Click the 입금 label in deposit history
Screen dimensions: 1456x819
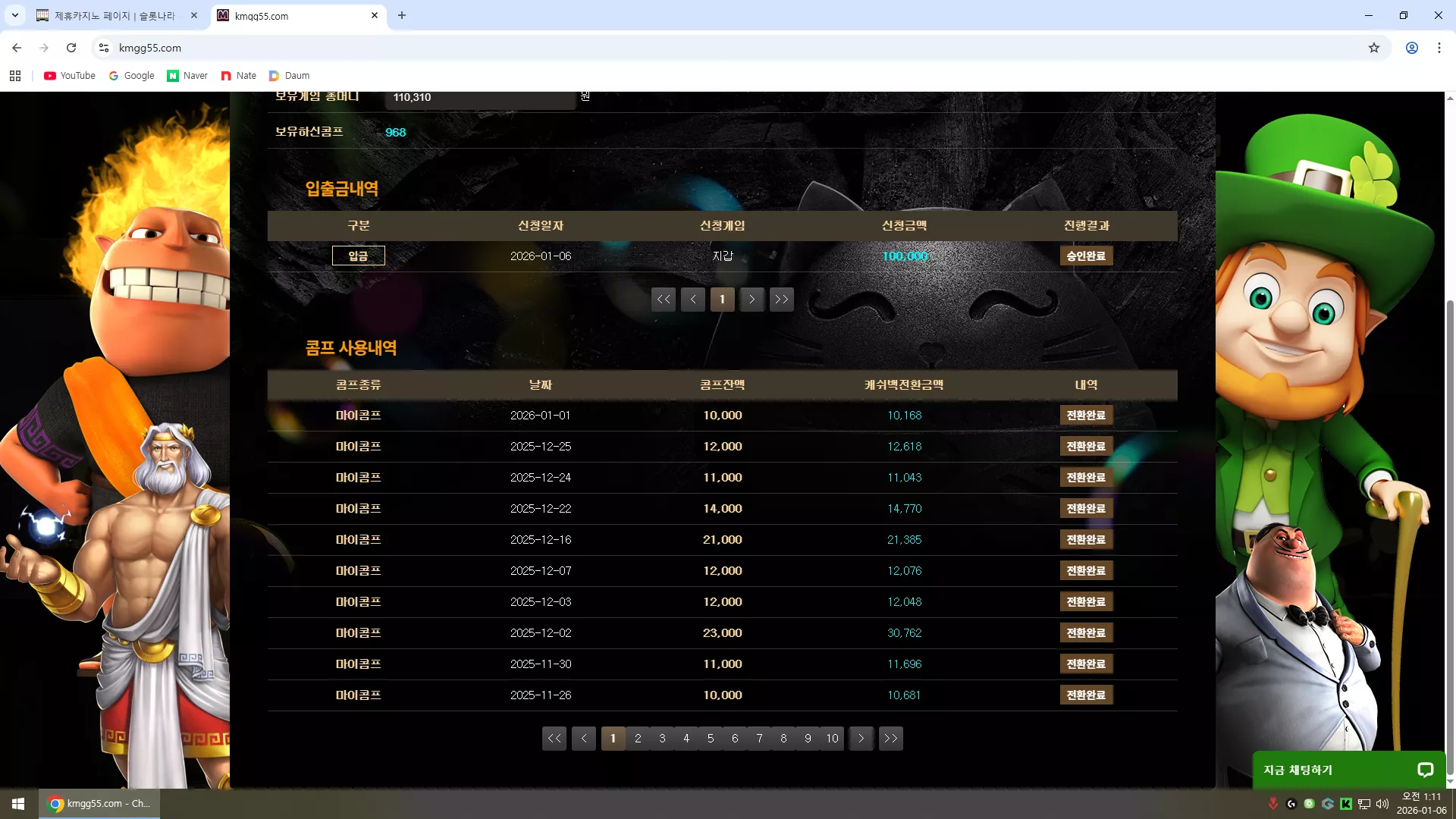coord(359,256)
